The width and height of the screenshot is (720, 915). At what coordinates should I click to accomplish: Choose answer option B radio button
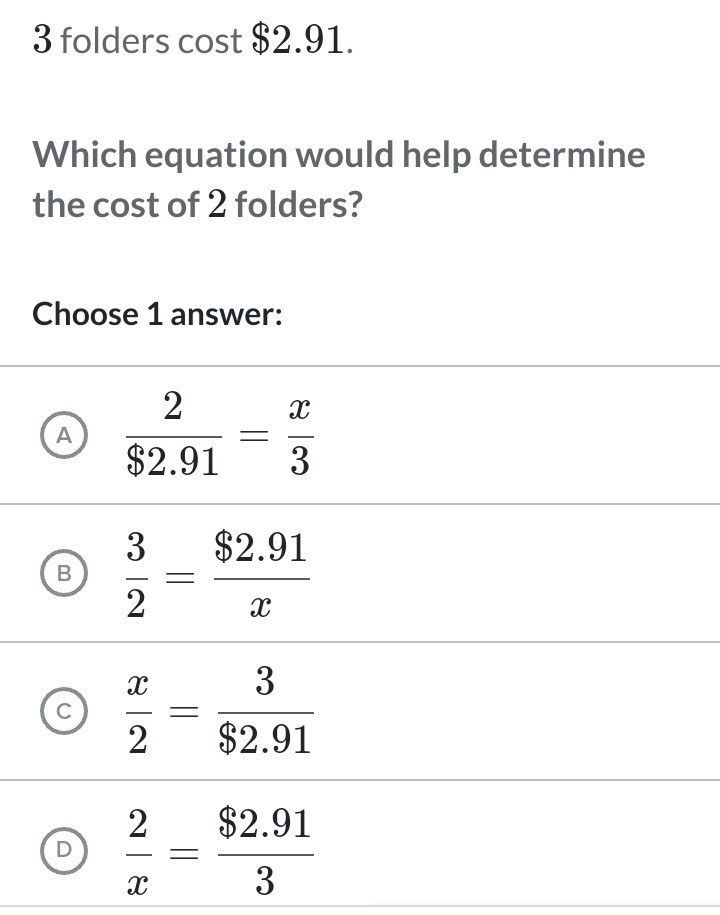pos(65,573)
